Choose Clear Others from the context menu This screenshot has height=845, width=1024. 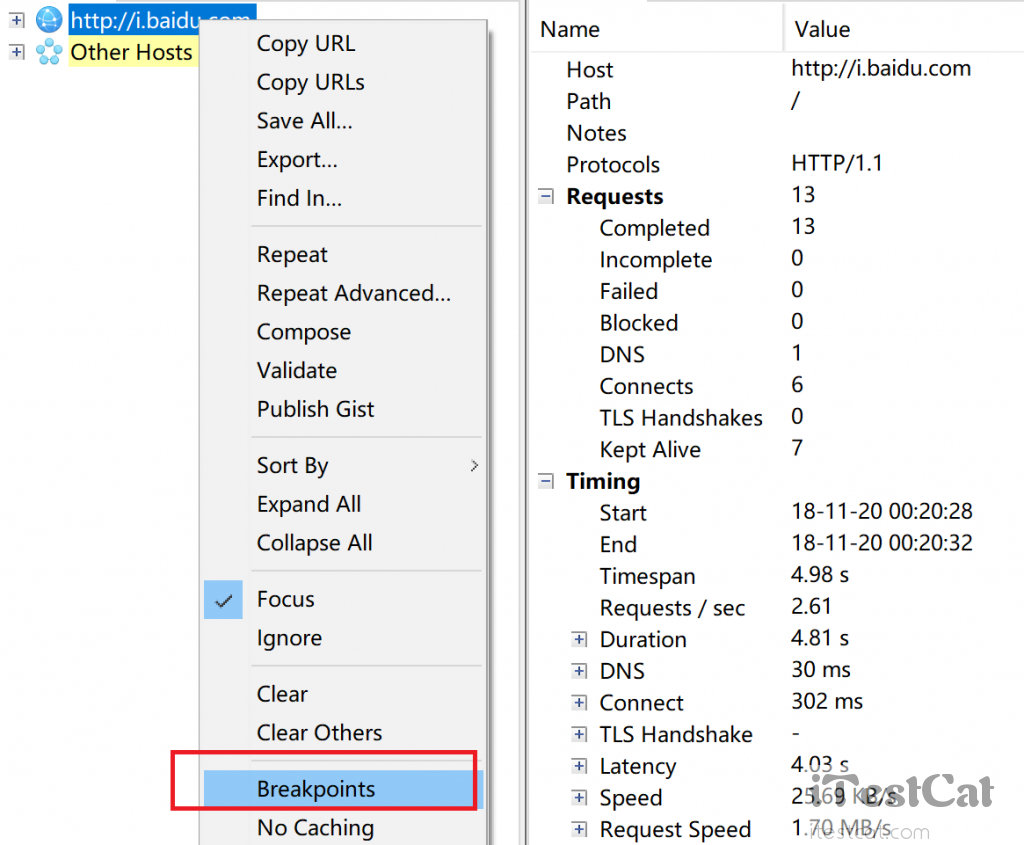coord(344,733)
